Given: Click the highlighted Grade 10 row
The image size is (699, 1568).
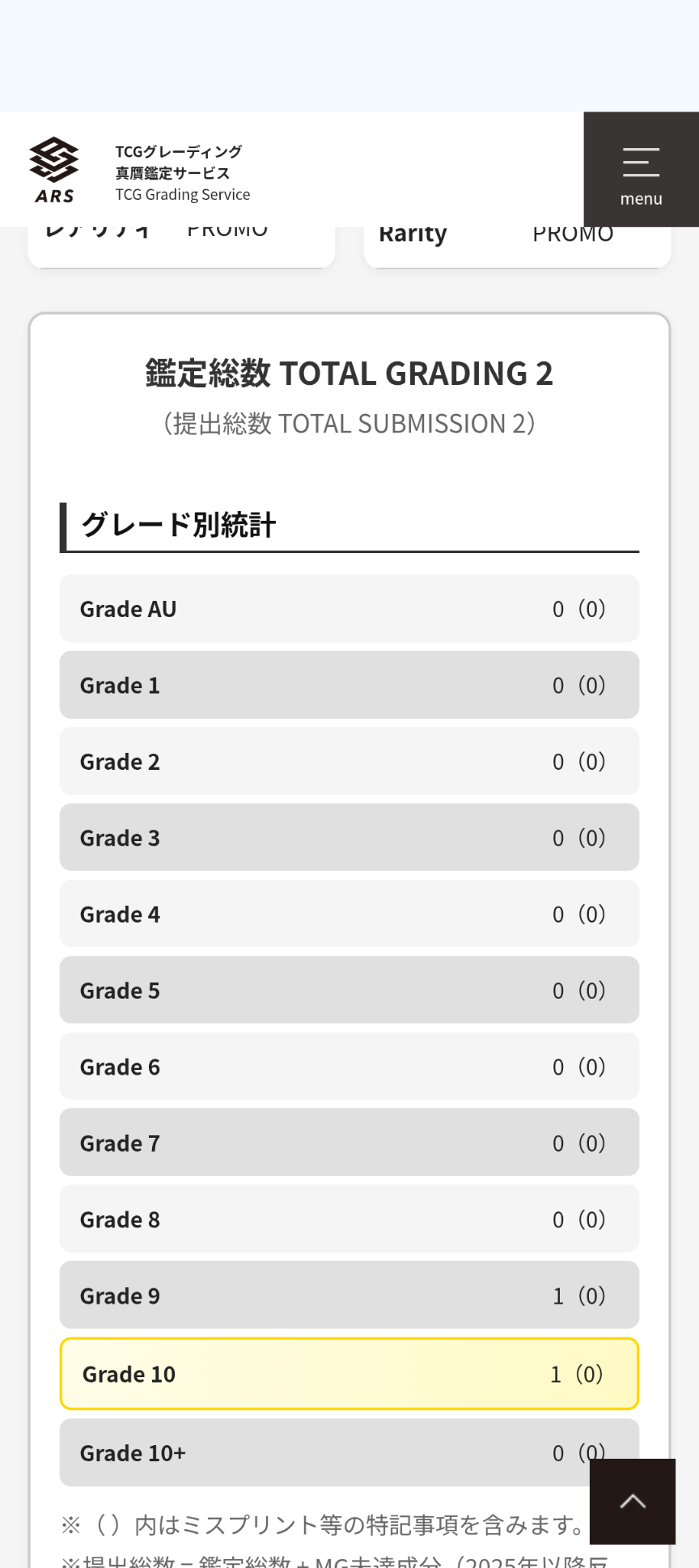Looking at the screenshot, I should pos(349,1374).
